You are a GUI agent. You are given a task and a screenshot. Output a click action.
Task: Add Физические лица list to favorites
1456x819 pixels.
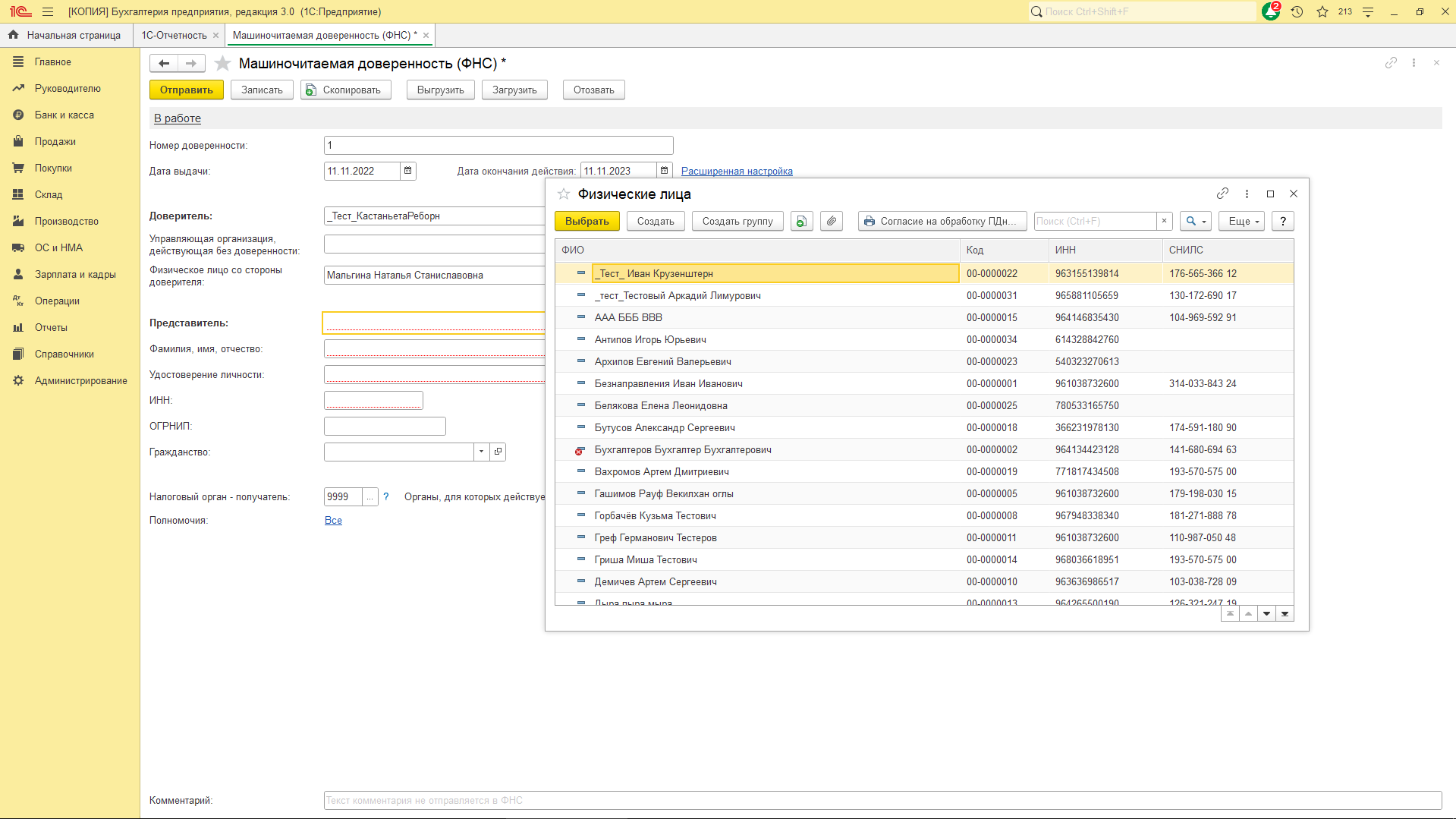[563, 194]
